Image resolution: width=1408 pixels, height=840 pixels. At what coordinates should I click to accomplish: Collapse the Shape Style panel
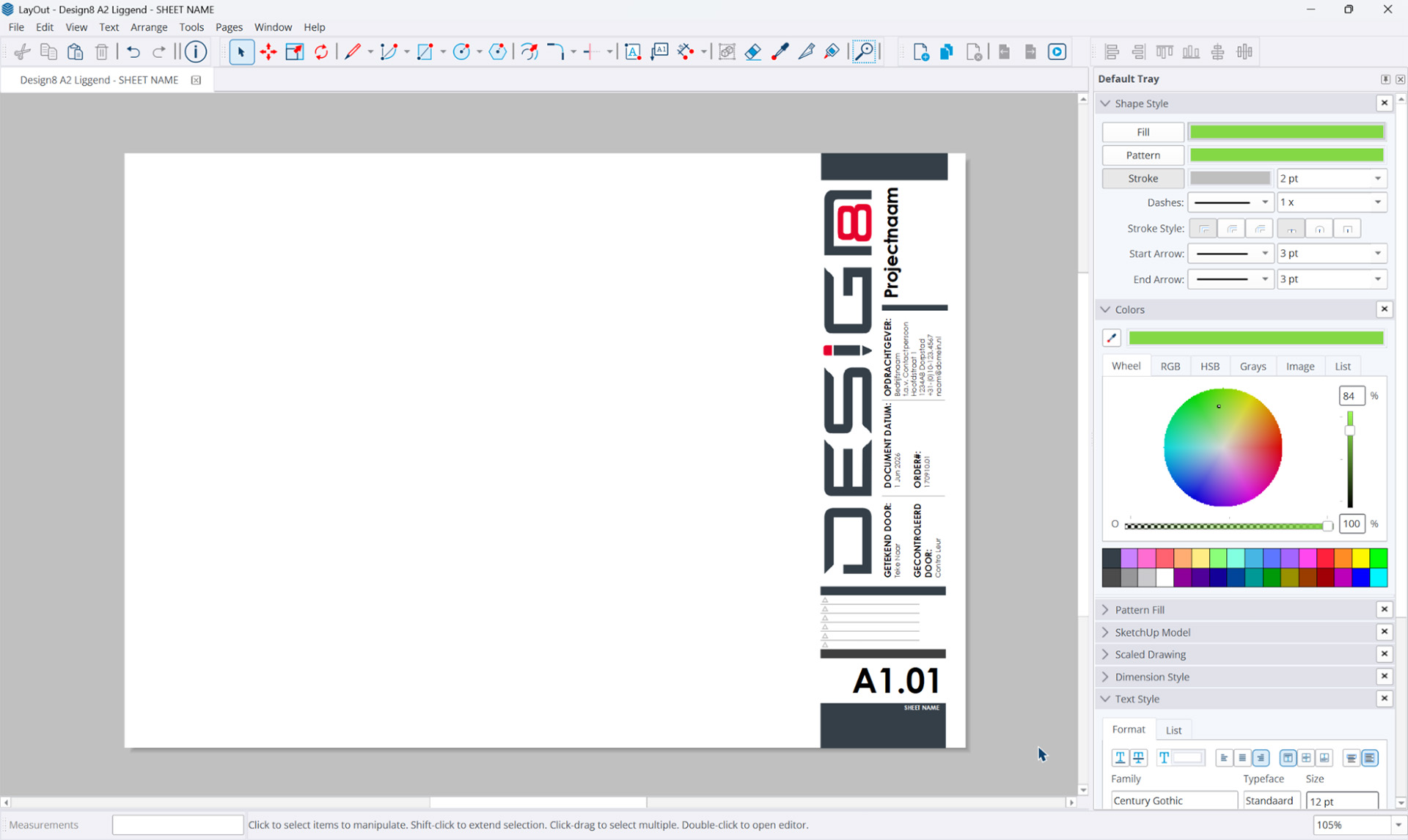[1106, 103]
